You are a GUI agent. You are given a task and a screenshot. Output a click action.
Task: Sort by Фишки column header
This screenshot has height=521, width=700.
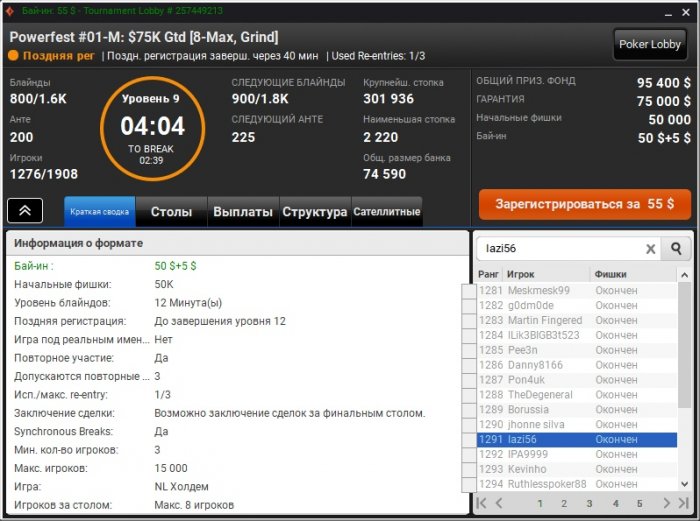coord(633,274)
